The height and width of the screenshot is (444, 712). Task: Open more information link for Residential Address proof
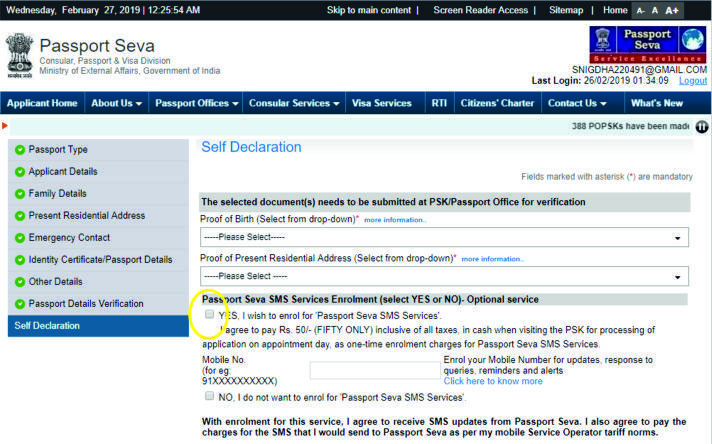[x=492, y=259]
